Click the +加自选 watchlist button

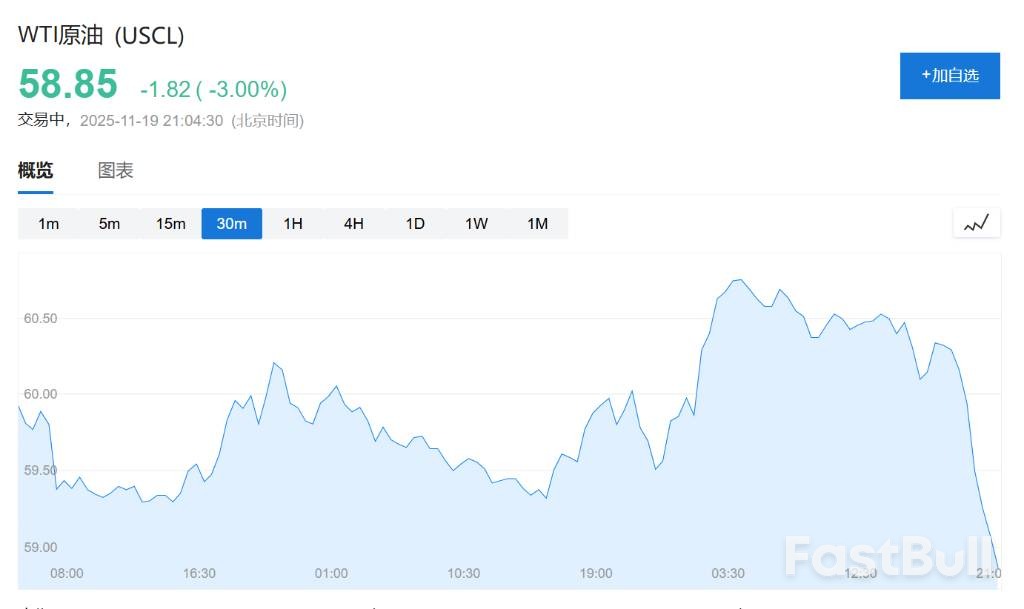[x=950, y=75]
